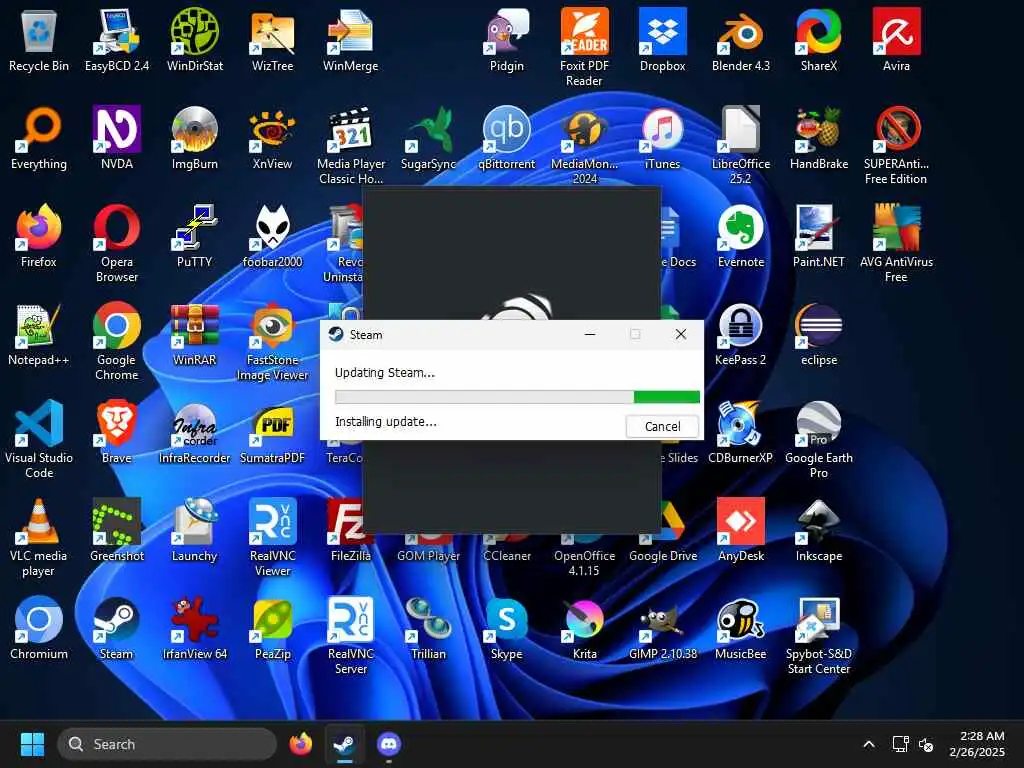Select the EasyBCD 2.4 shortcut
1024x768 pixels.
(117, 39)
